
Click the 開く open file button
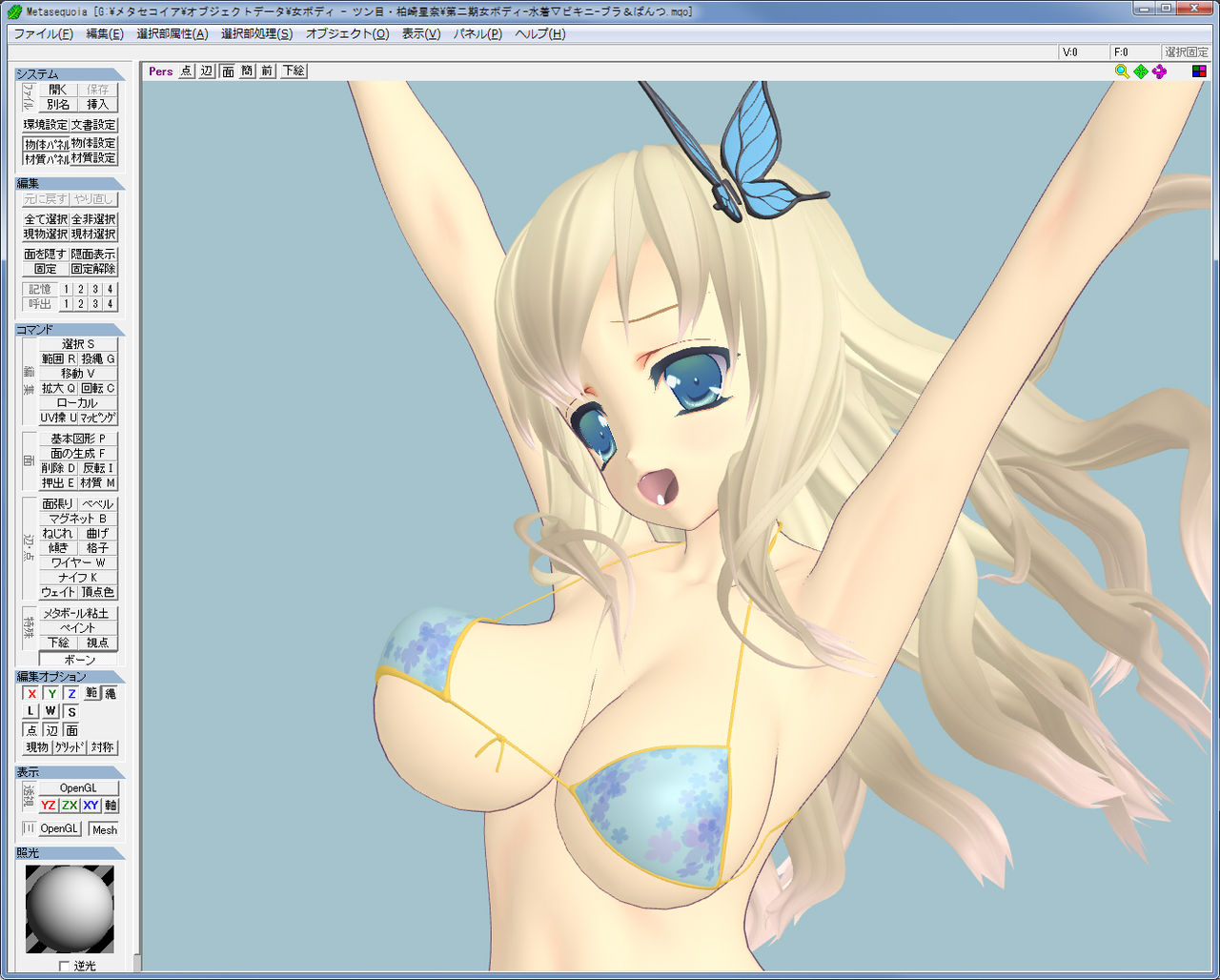58,90
